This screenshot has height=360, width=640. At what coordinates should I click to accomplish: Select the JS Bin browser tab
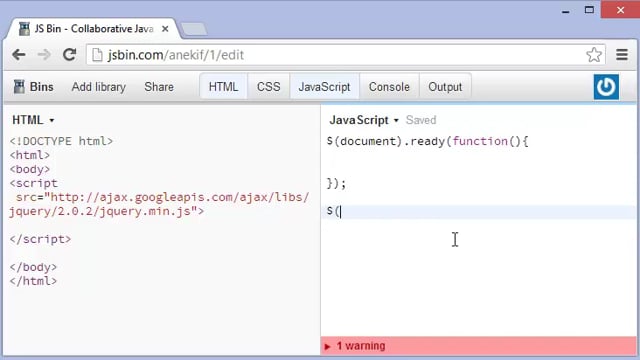(x=94, y=29)
